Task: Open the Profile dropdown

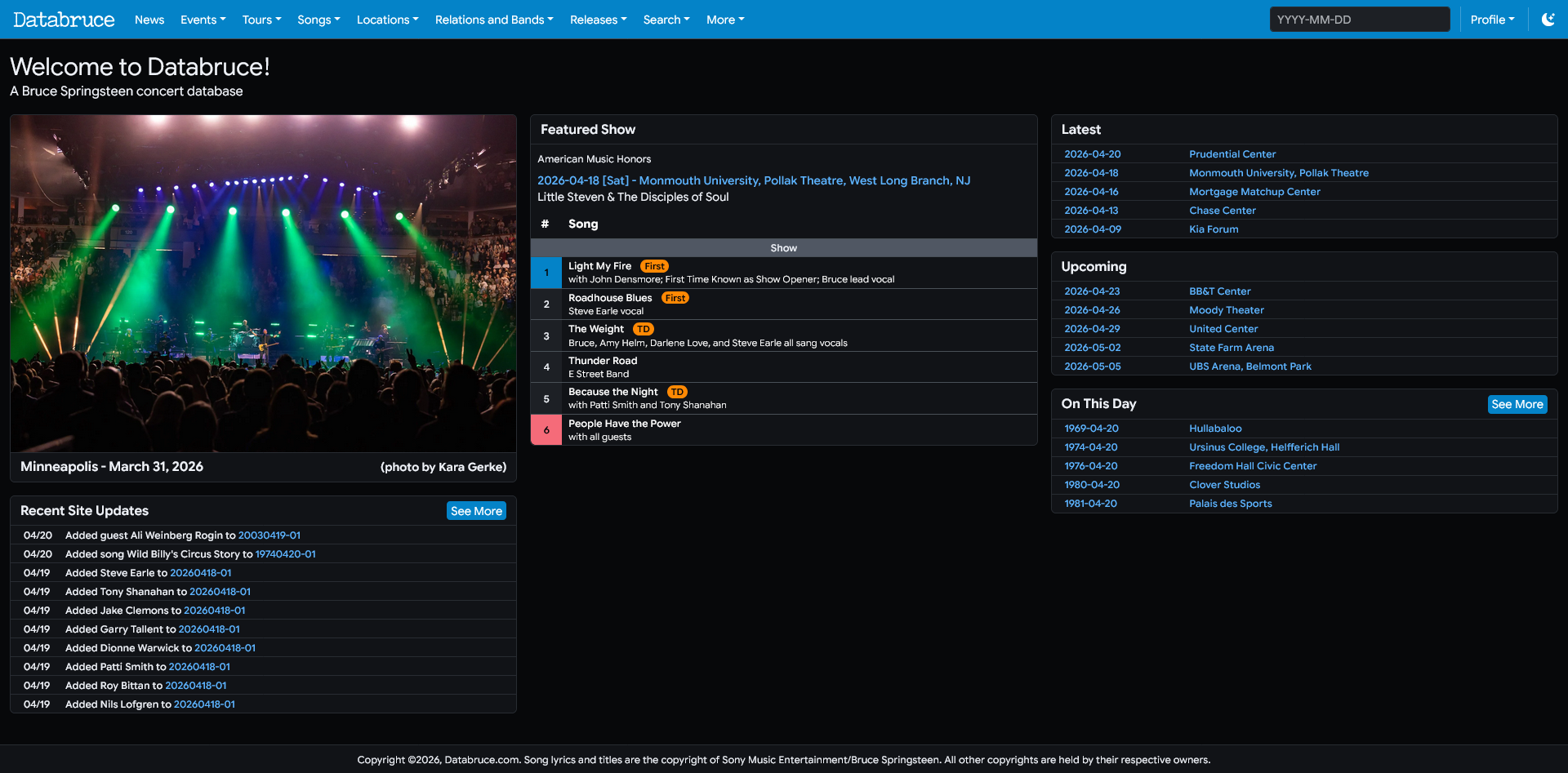Action: click(1492, 20)
